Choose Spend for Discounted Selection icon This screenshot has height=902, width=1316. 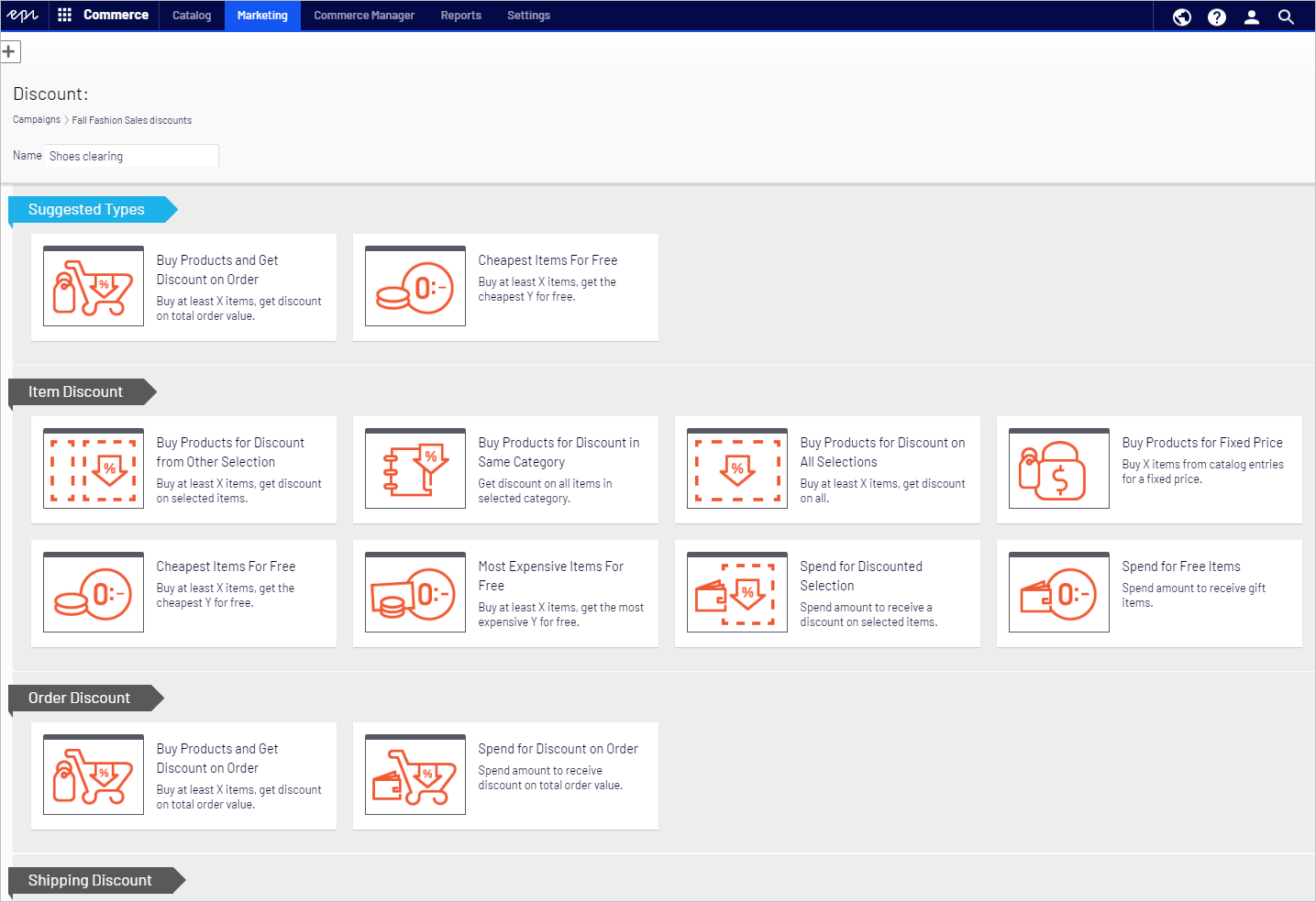(737, 592)
